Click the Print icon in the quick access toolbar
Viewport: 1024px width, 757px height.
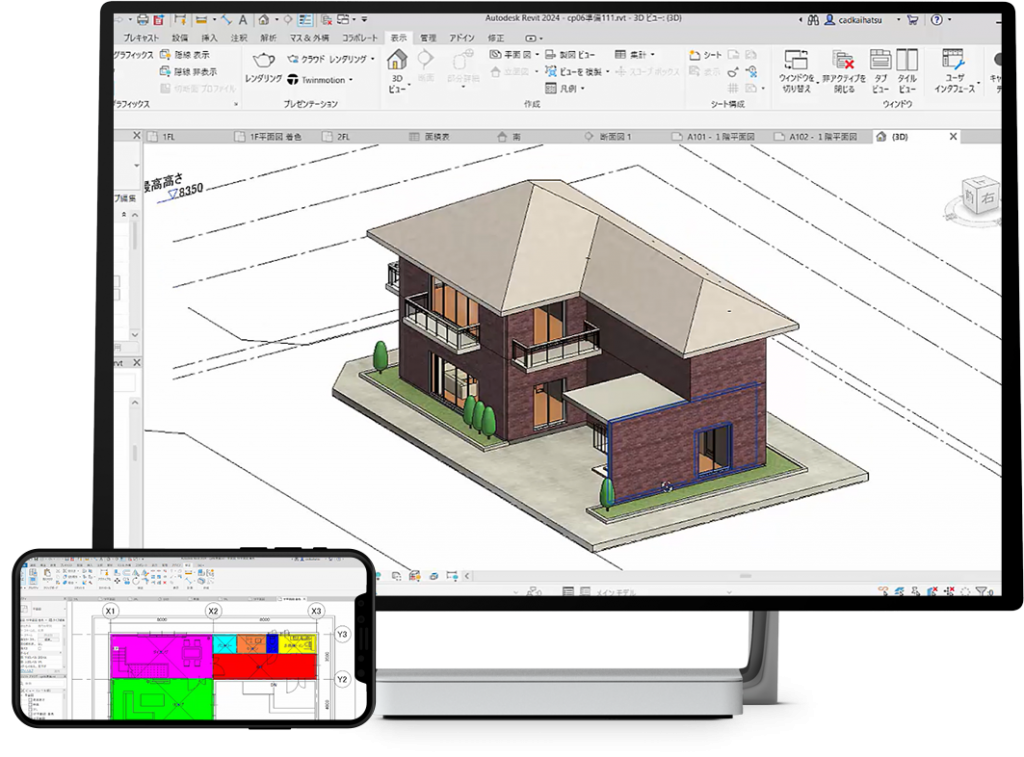tap(142, 20)
